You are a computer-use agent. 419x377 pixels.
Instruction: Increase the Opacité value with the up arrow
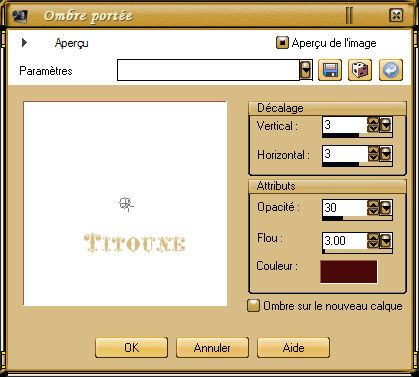click(x=373, y=205)
